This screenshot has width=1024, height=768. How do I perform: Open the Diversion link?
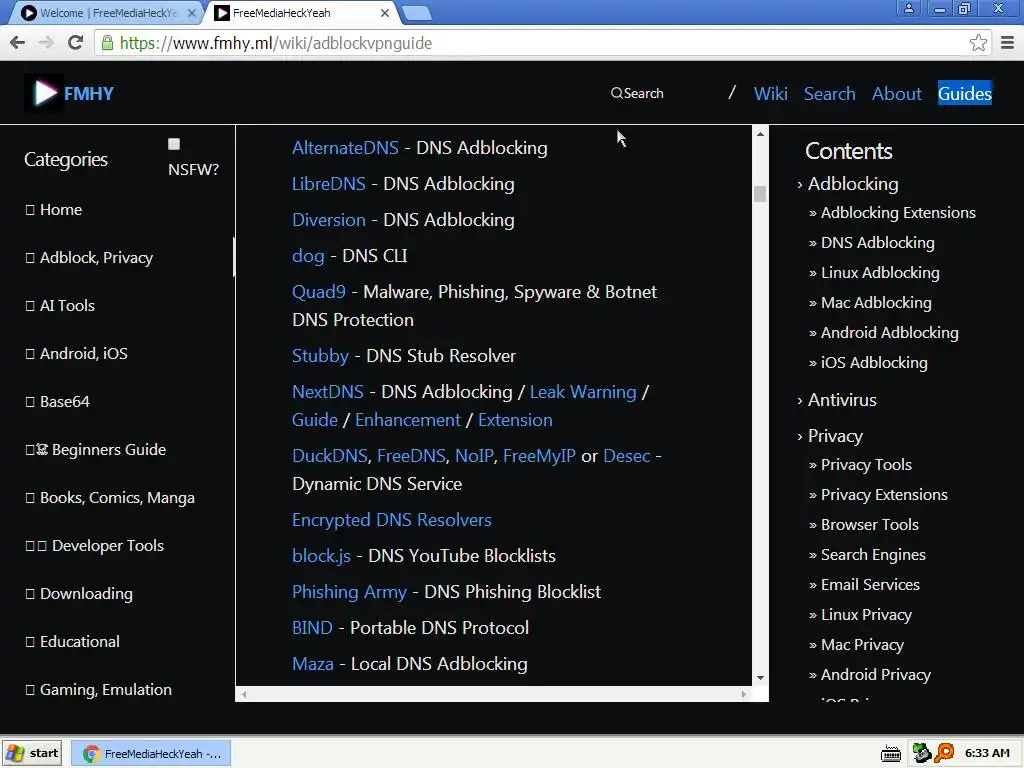click(x=328, y=219)
